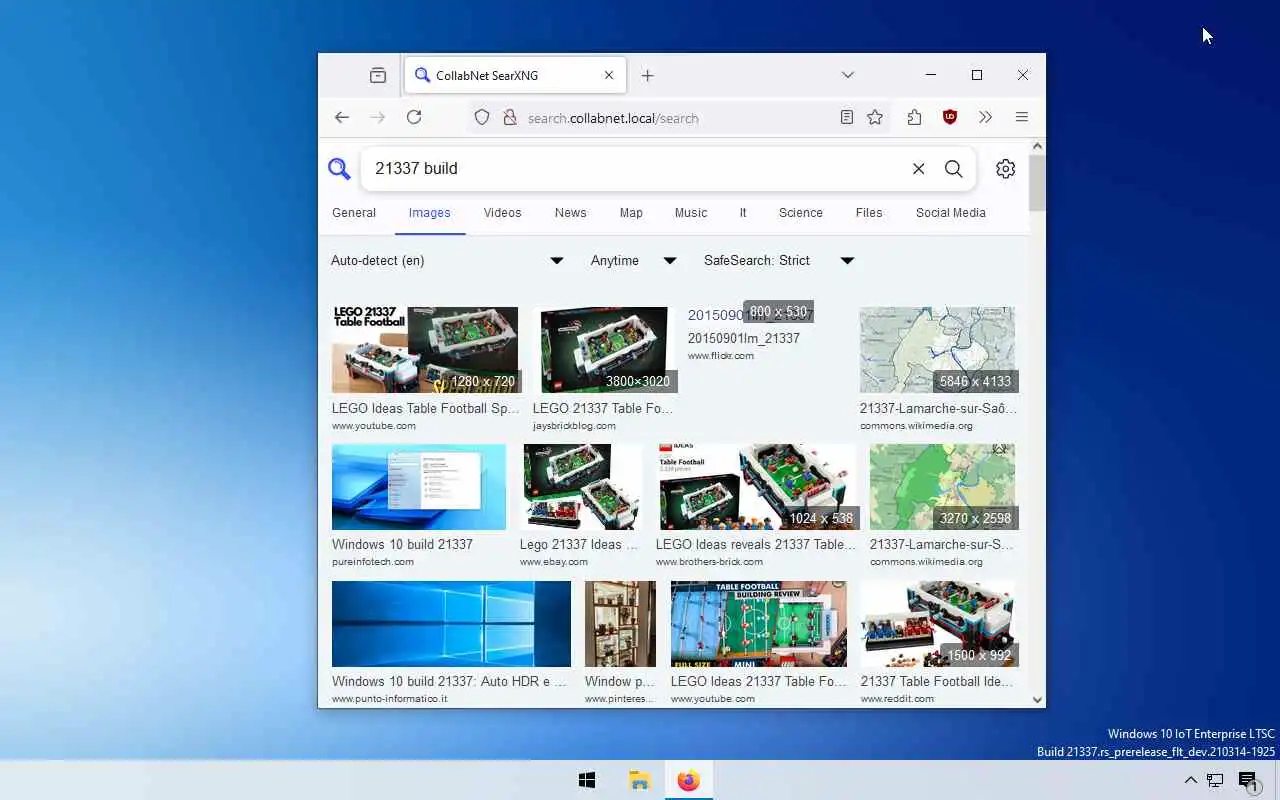This screenshot has width=1280, height=800.
Task: Clear the search query with X
Action: click(918, 169)
